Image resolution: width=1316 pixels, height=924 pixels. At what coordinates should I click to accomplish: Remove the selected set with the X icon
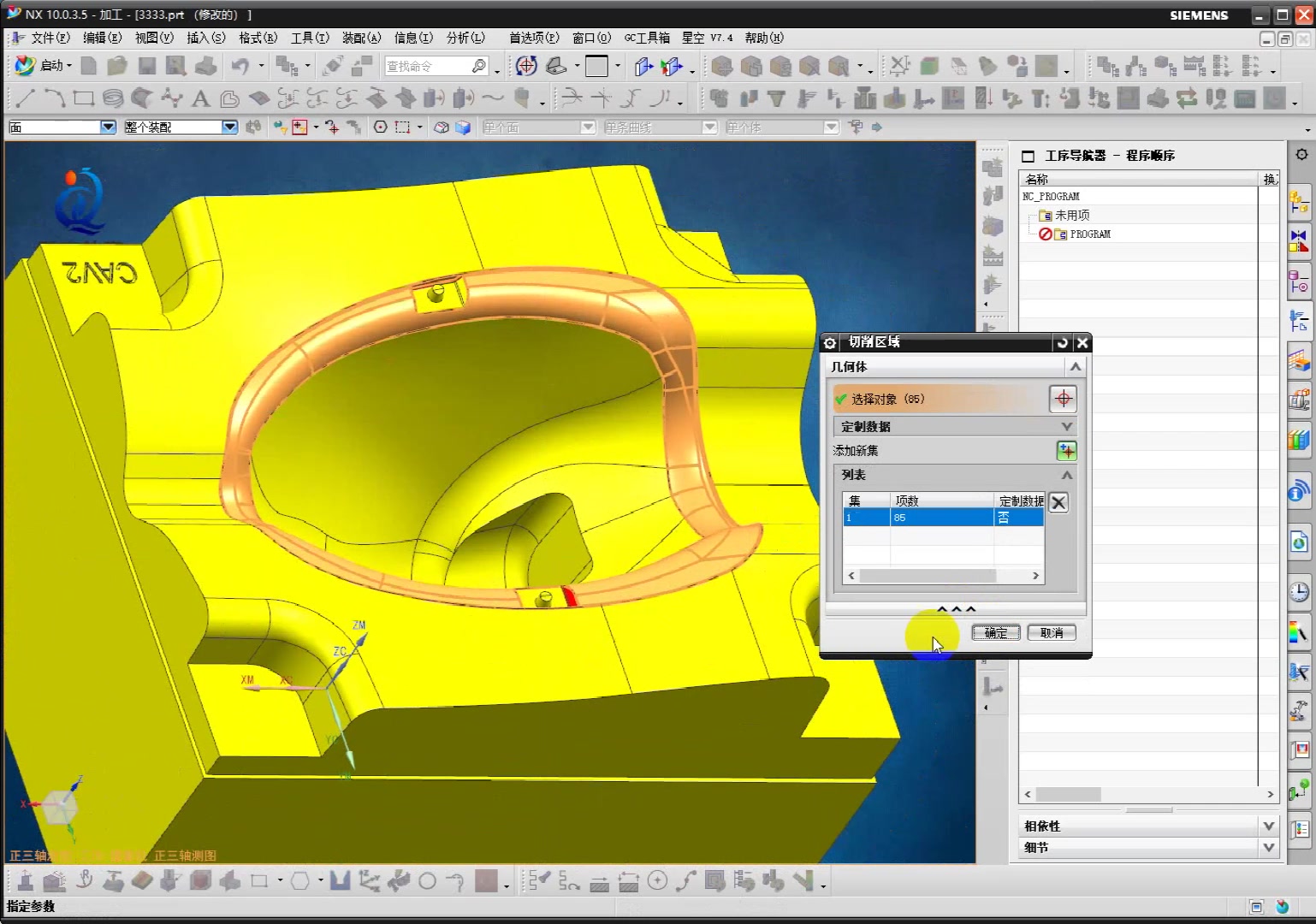point(1058,502)
